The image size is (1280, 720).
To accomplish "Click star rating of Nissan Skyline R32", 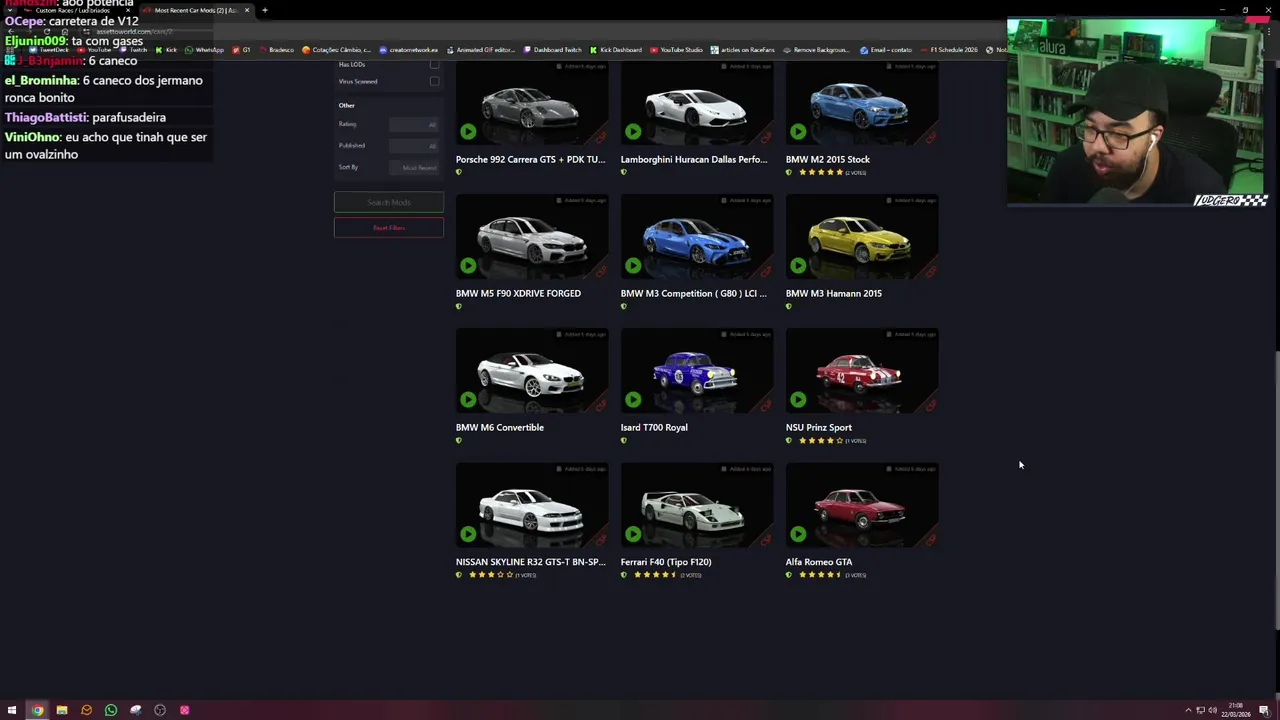I will [x=491, y=575].
